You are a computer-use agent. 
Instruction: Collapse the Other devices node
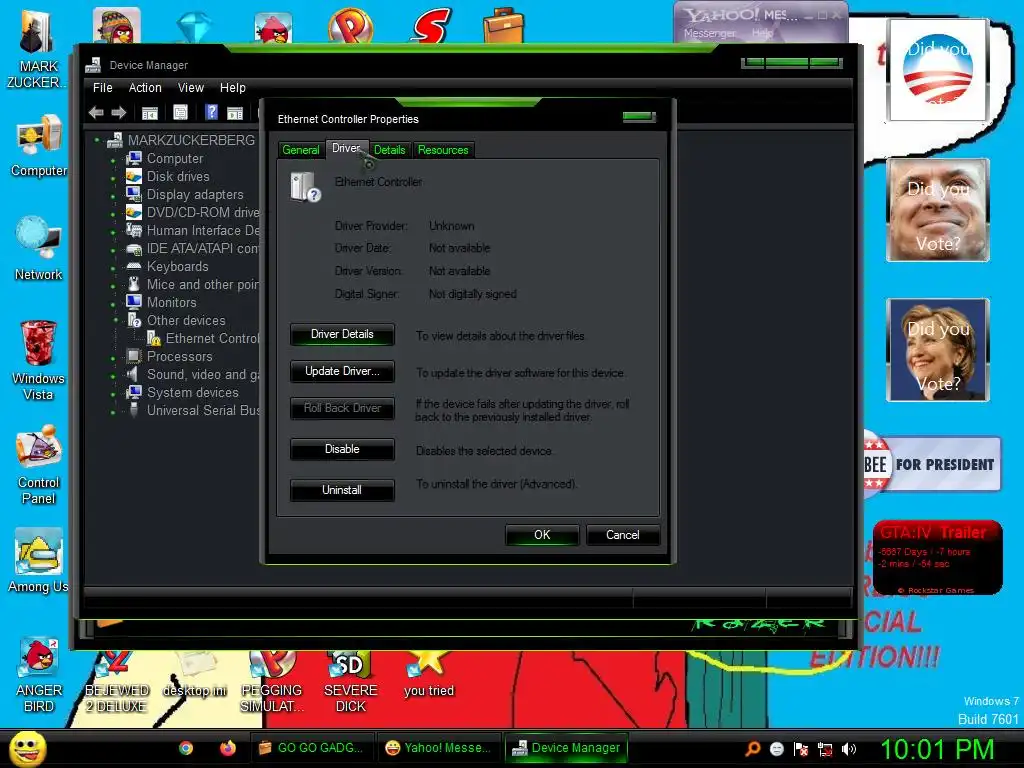pyautogui.click(x=116, y=320)
